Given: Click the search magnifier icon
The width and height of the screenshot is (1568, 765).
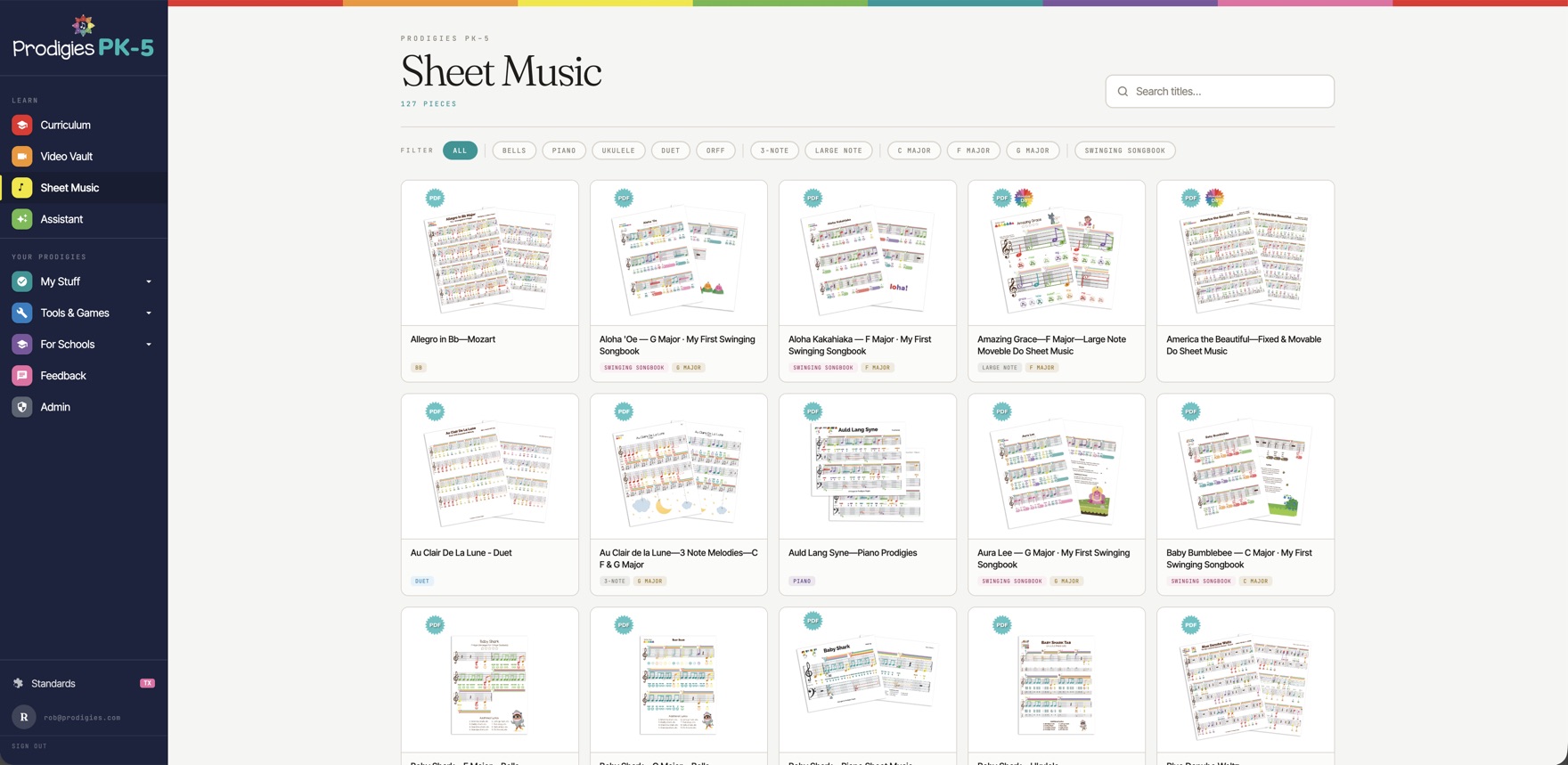Looking at the screenshot, I should pos(1123,92).
